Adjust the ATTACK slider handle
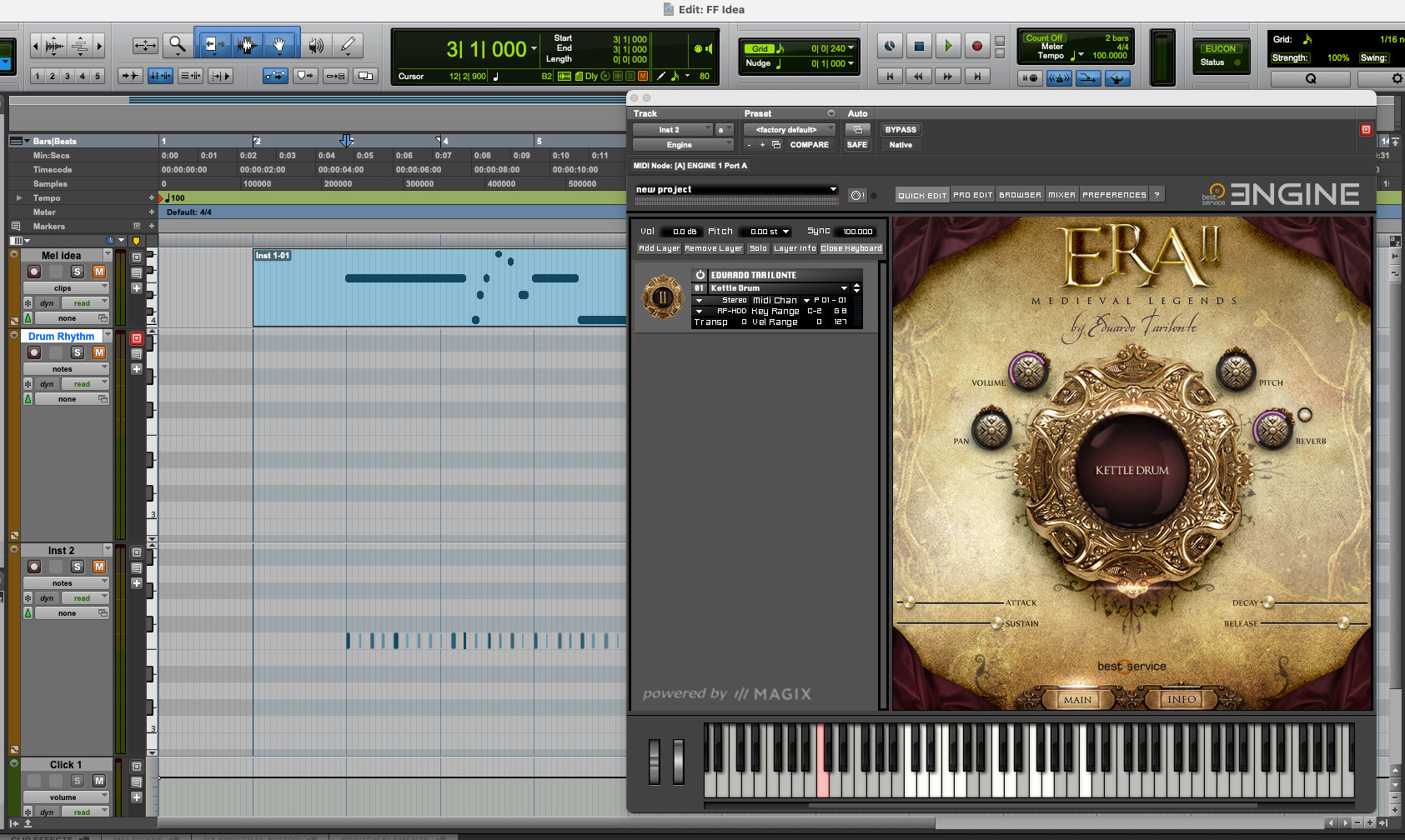The height and width of the screenshot is (840, 1405). point(909,602)
